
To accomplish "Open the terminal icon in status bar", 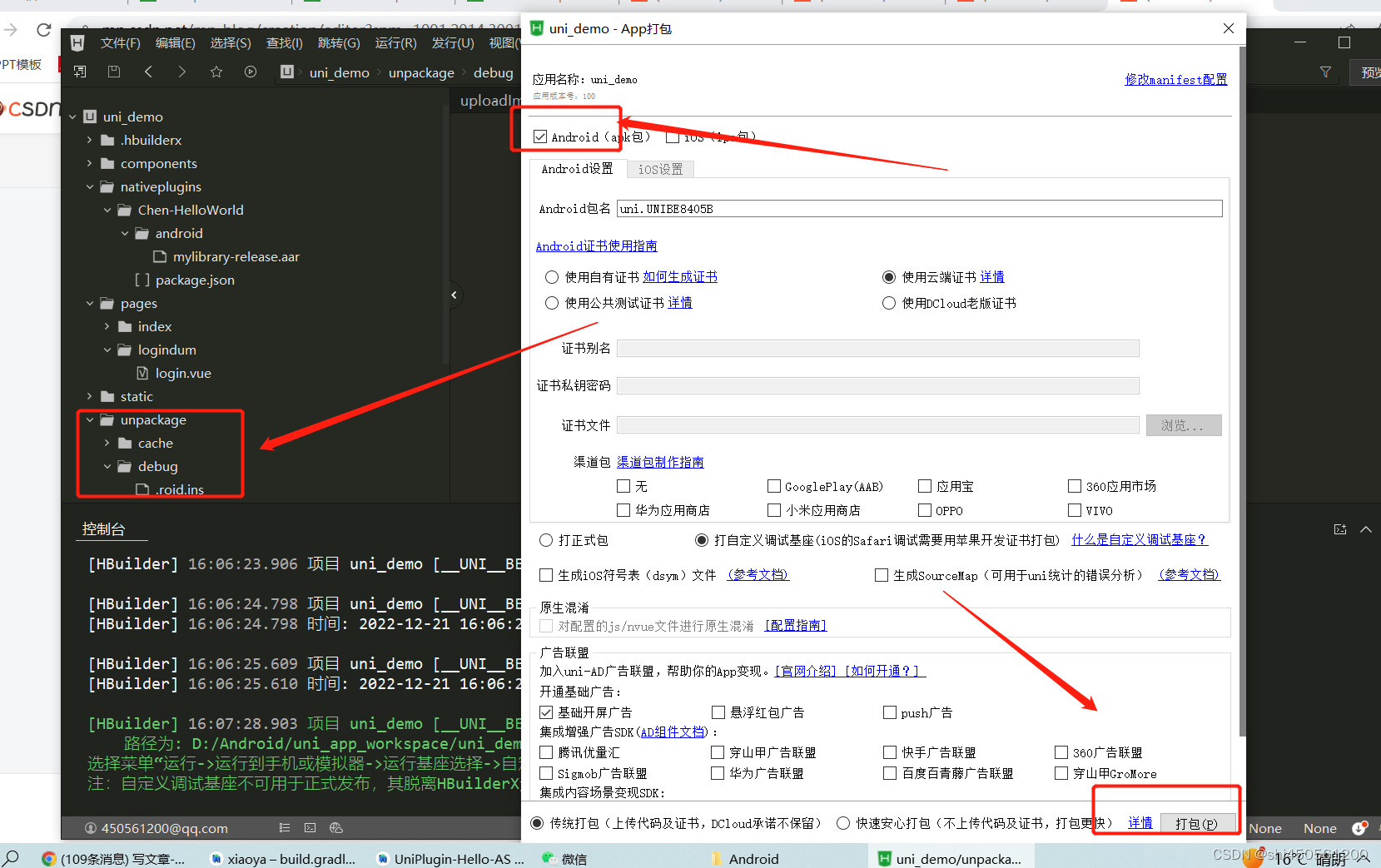I will (310, 827).
